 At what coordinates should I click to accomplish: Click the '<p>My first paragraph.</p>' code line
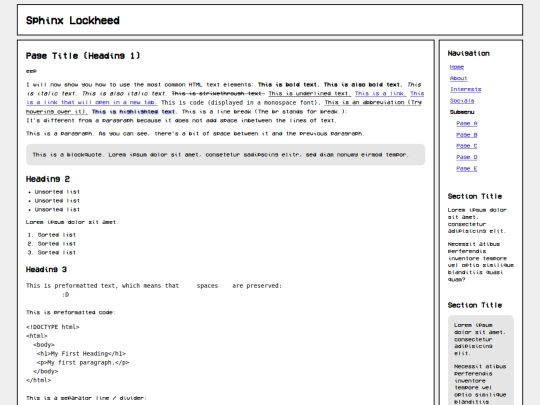pyautogui.click(x=83, y=363)
